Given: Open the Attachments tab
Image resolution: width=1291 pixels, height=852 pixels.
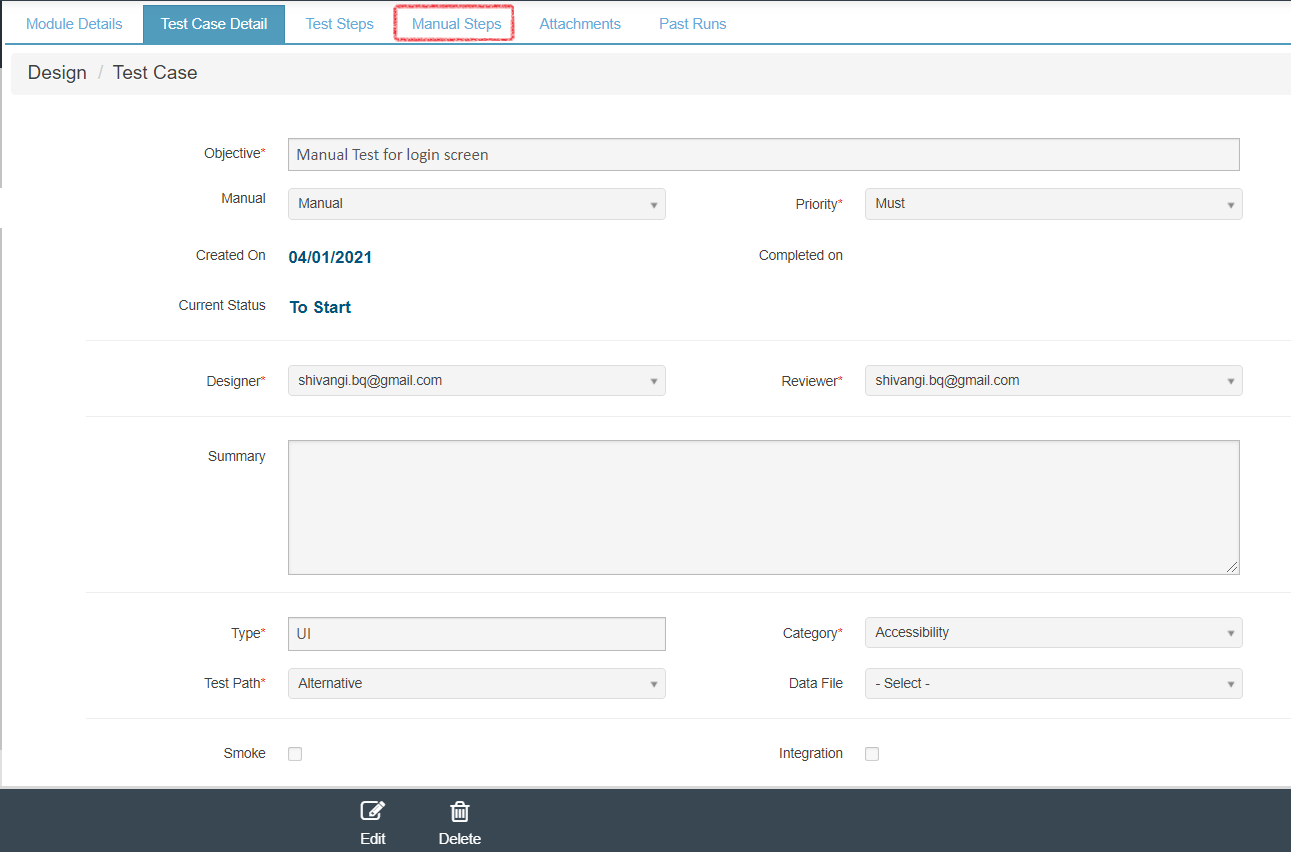Looking at the screenshot, I should pyautogui.click(x=580, y=24).
